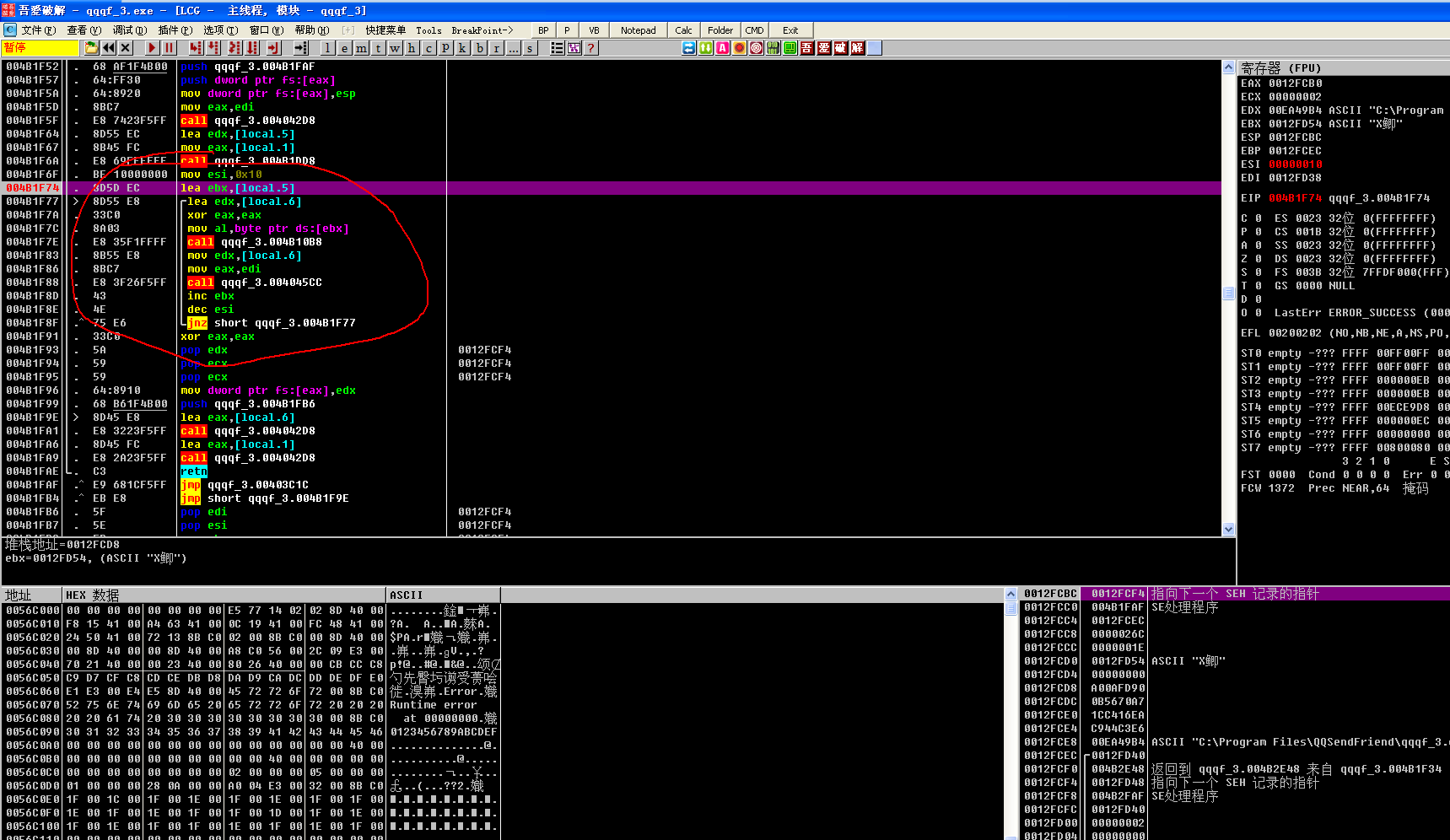
Task: Show Run trace via '...' button
Action: pyautogui.click(x=514, y=48)
